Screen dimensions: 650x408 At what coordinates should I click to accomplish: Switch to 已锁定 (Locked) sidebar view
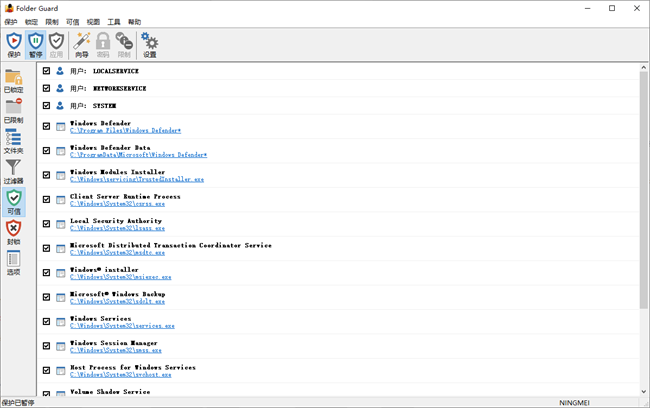(x=13, y=81)
